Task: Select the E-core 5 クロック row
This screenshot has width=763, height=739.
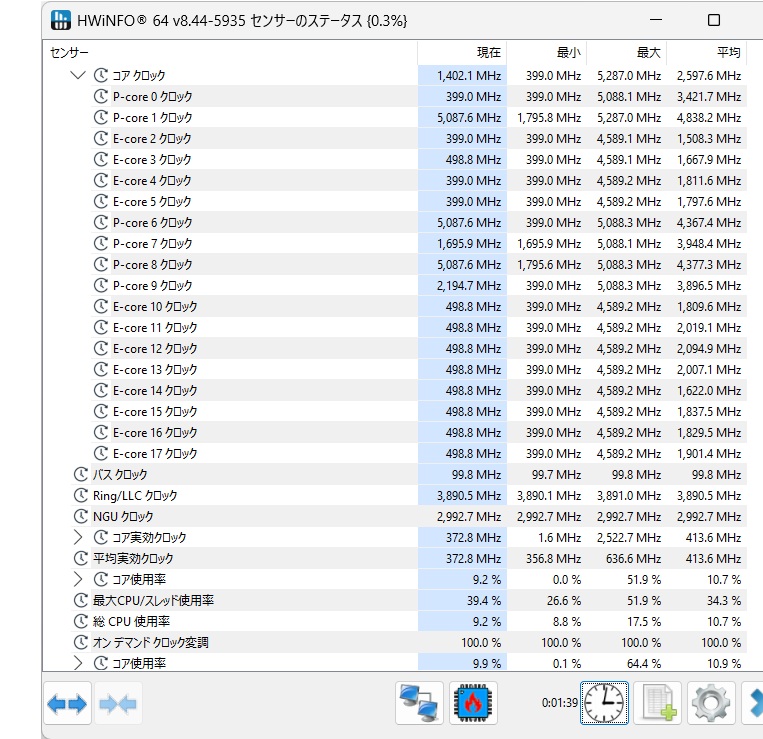Action: click(418, 201)
